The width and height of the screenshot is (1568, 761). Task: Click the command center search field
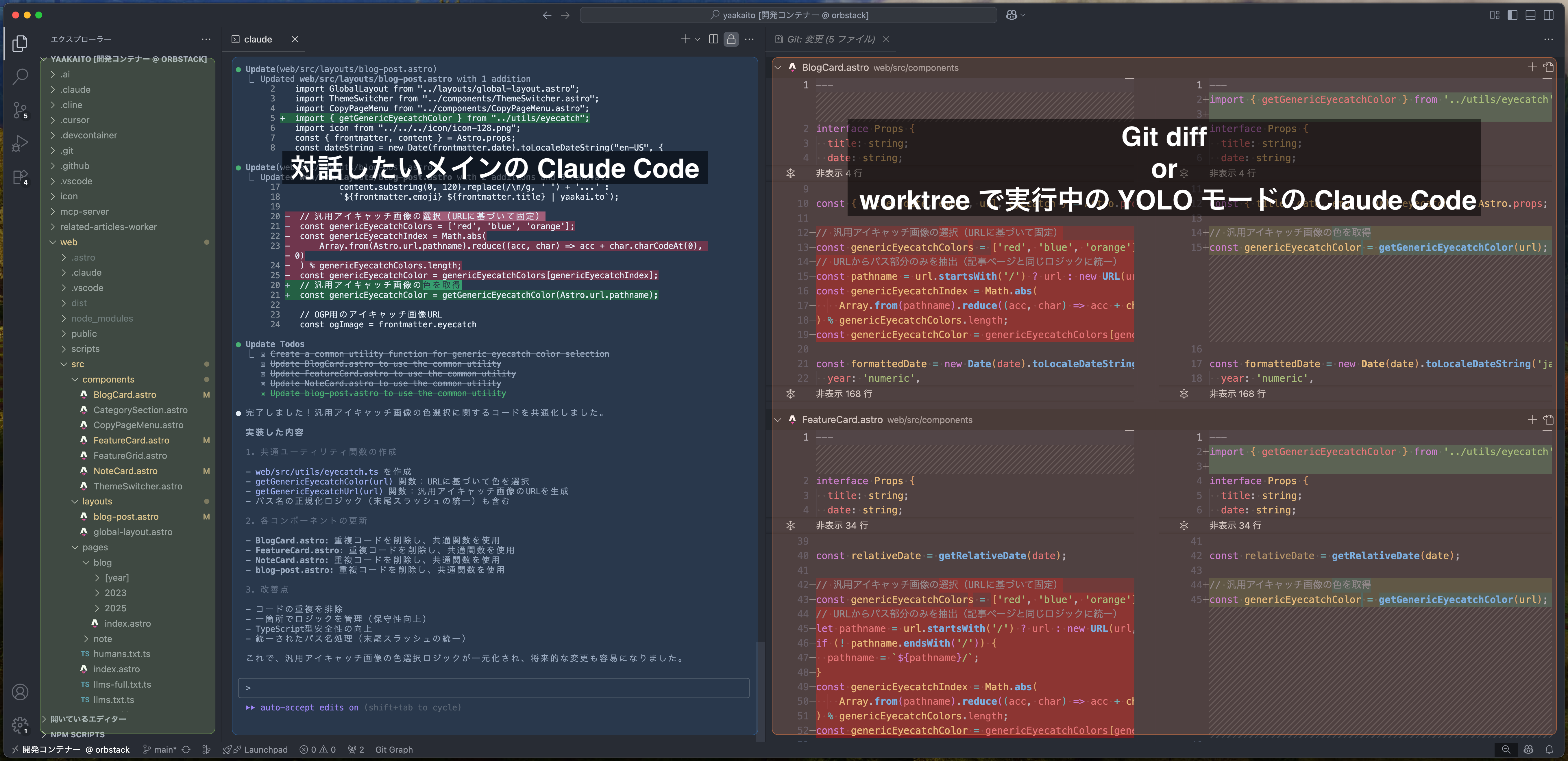(788, 15)
